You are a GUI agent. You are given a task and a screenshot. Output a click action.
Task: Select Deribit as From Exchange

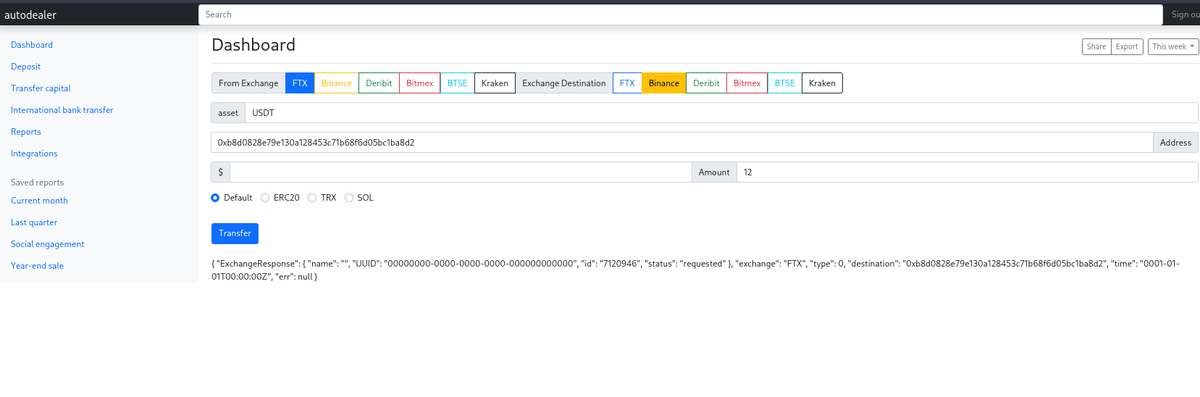point(379,83)
